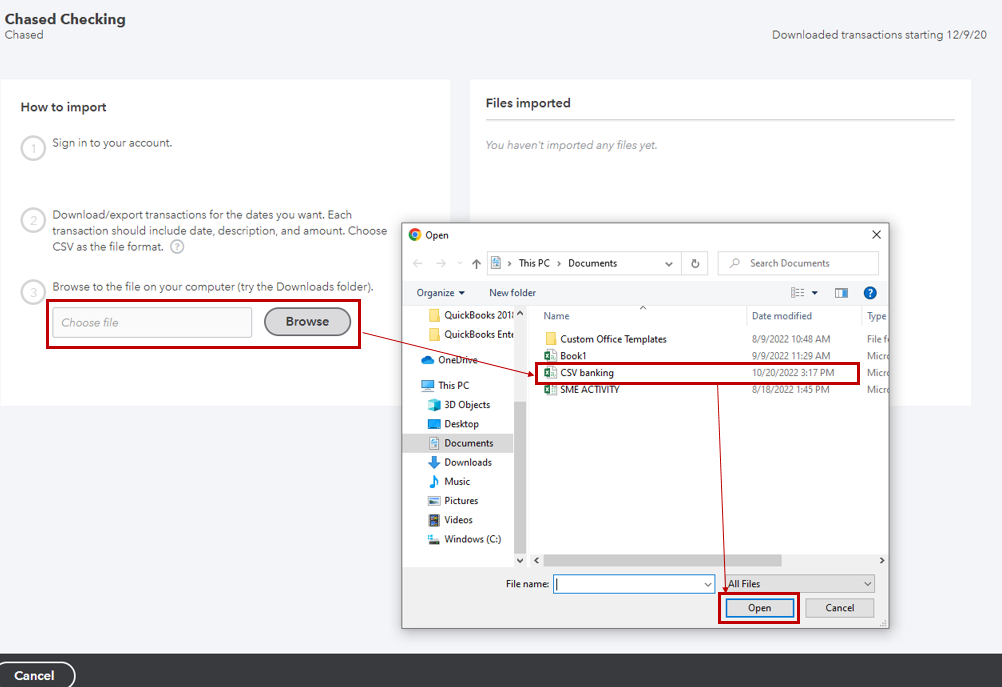Open the Organize menu

tap(440, 293)
